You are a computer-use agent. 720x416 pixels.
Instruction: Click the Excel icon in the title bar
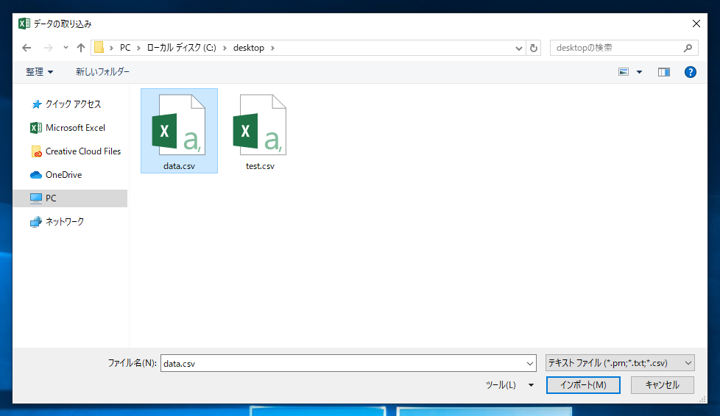pos(24,23)
